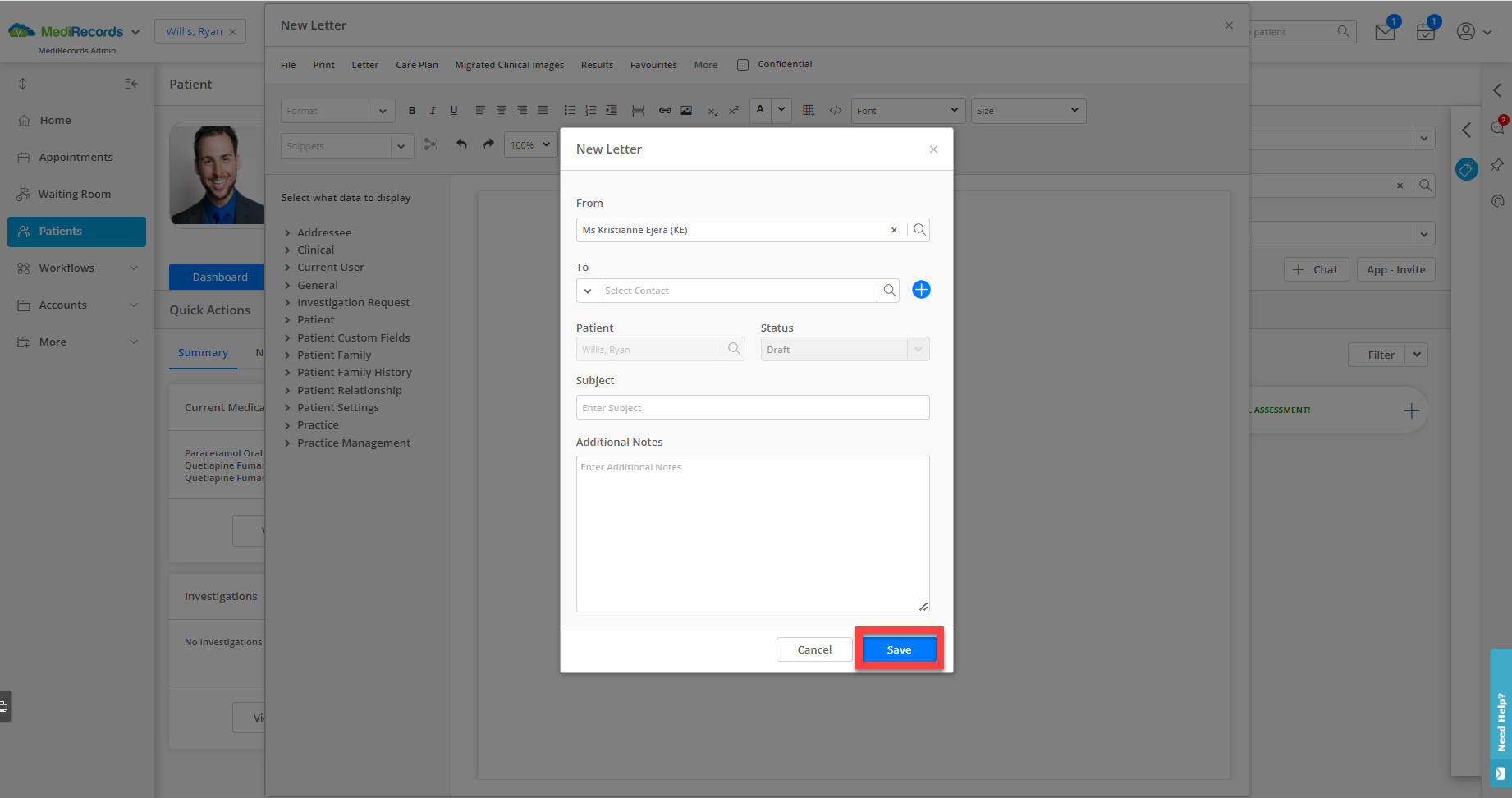The image size is (1512, 798).
Task: Insert hyperlink icon
Action: click(665, 111)
